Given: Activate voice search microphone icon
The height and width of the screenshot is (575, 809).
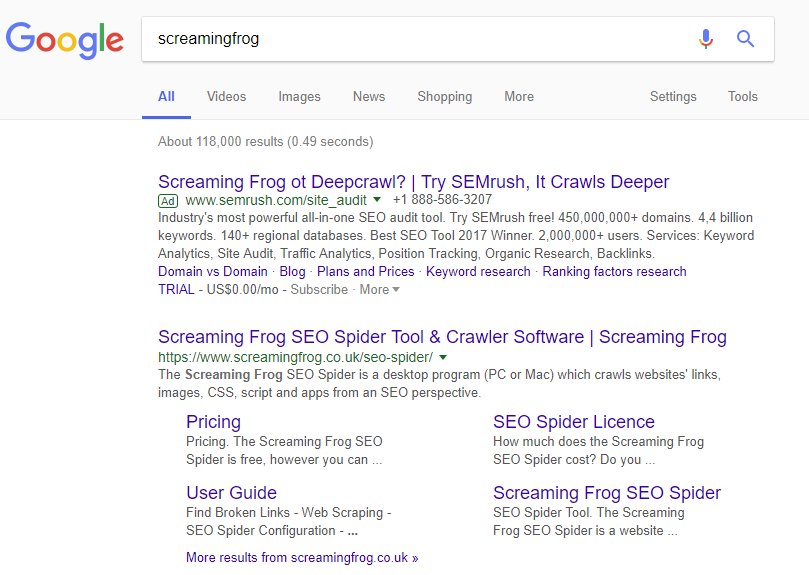Looking at the screenshot, I should click(x=705, y=39).
